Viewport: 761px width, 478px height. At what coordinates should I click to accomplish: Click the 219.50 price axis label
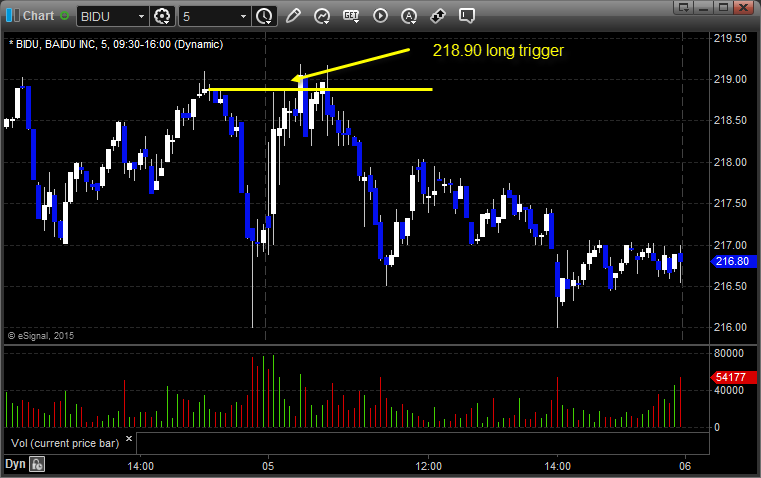730,38
